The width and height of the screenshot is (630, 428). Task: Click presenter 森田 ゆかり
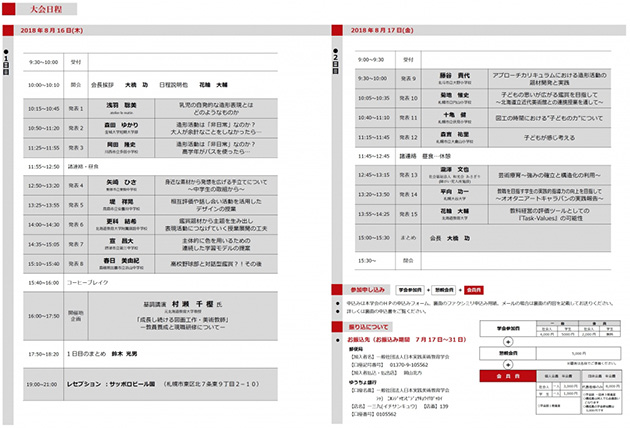(x=121, y=125)
